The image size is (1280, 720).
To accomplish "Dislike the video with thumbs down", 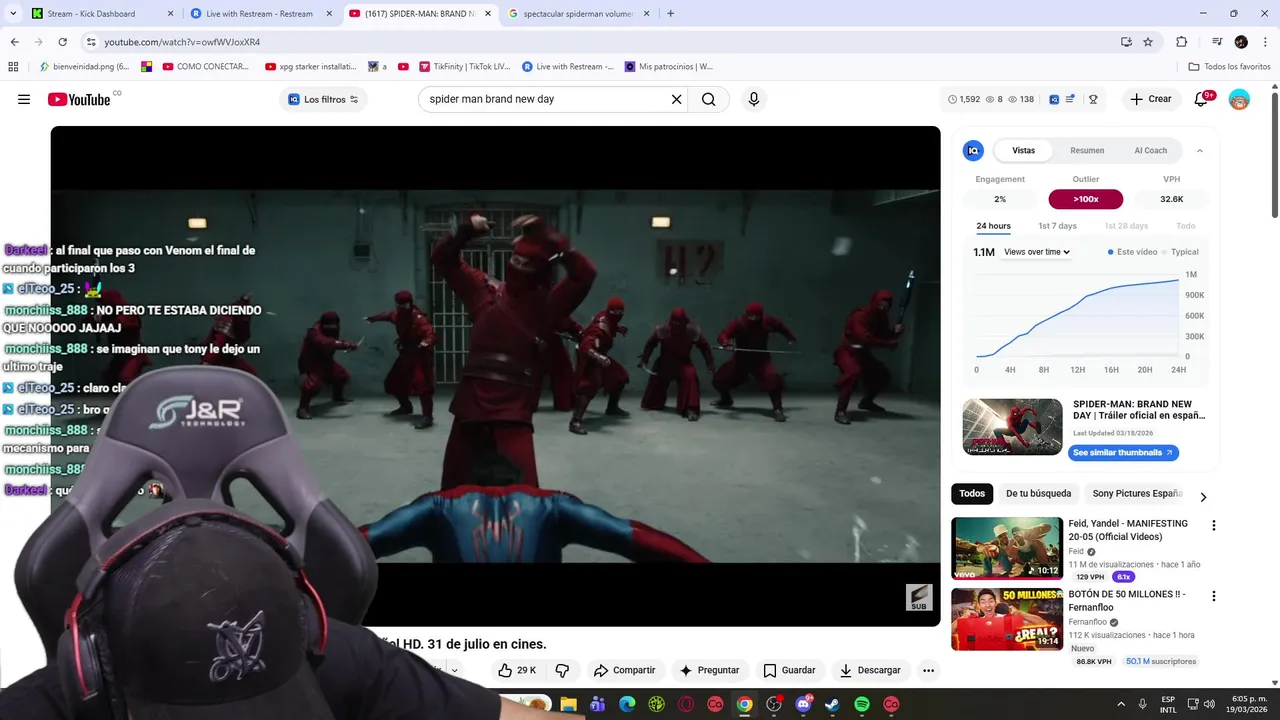I will (562, 670).
